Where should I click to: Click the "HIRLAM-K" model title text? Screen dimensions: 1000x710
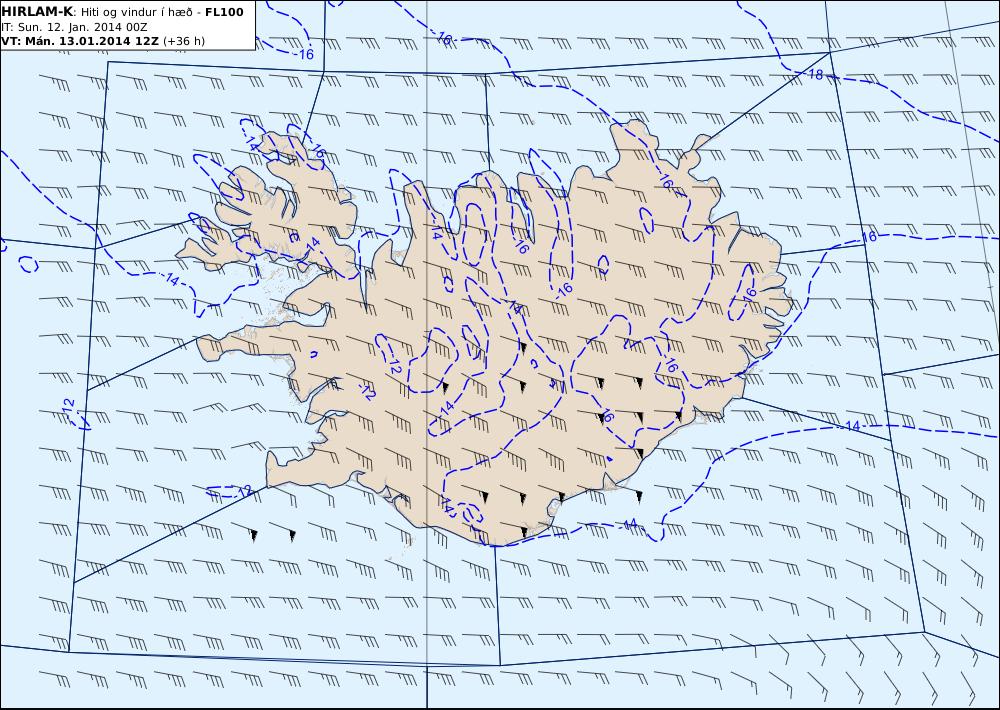pos(37,12)
